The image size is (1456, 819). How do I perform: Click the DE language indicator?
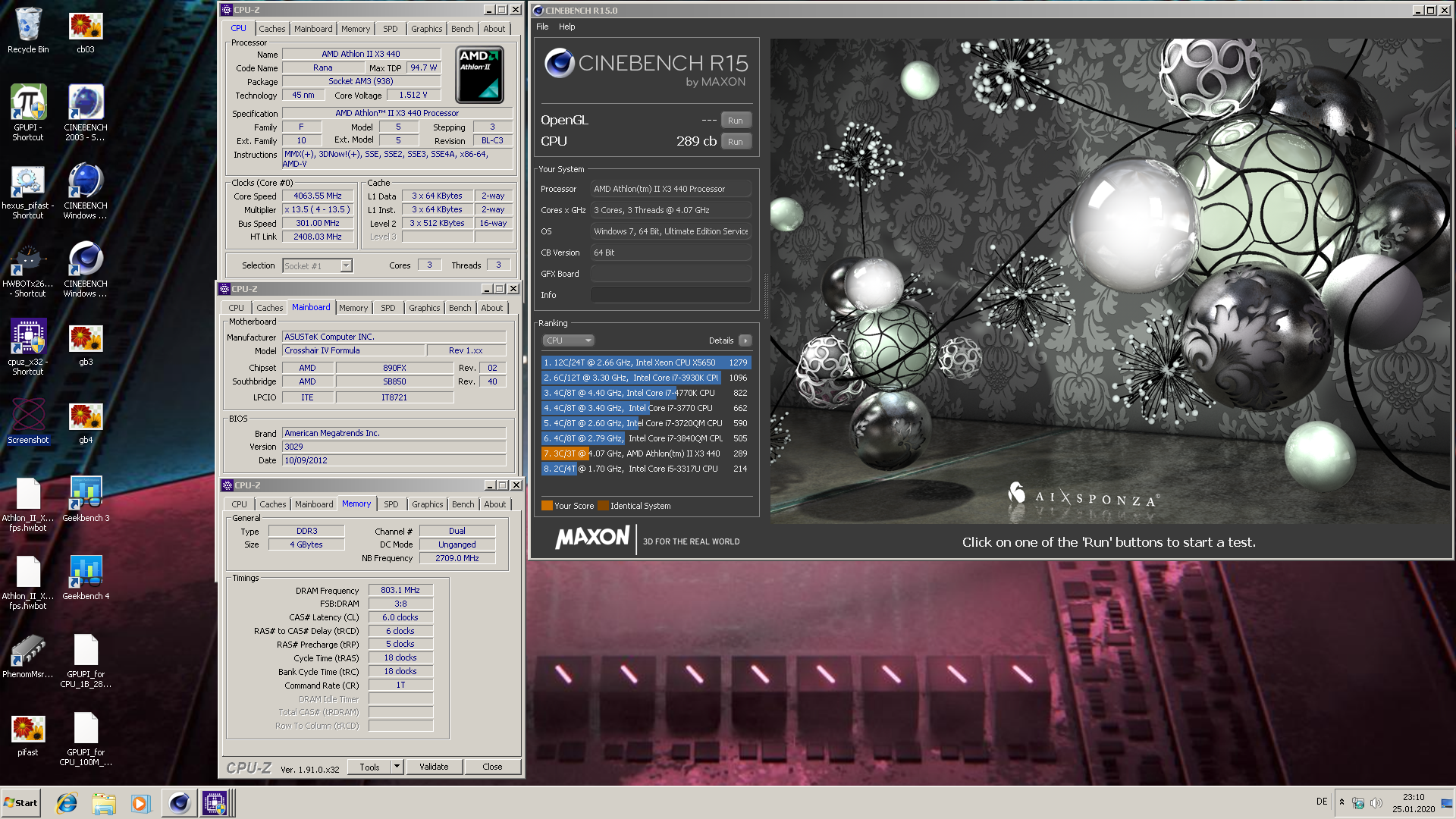[x=1322, y=802]
